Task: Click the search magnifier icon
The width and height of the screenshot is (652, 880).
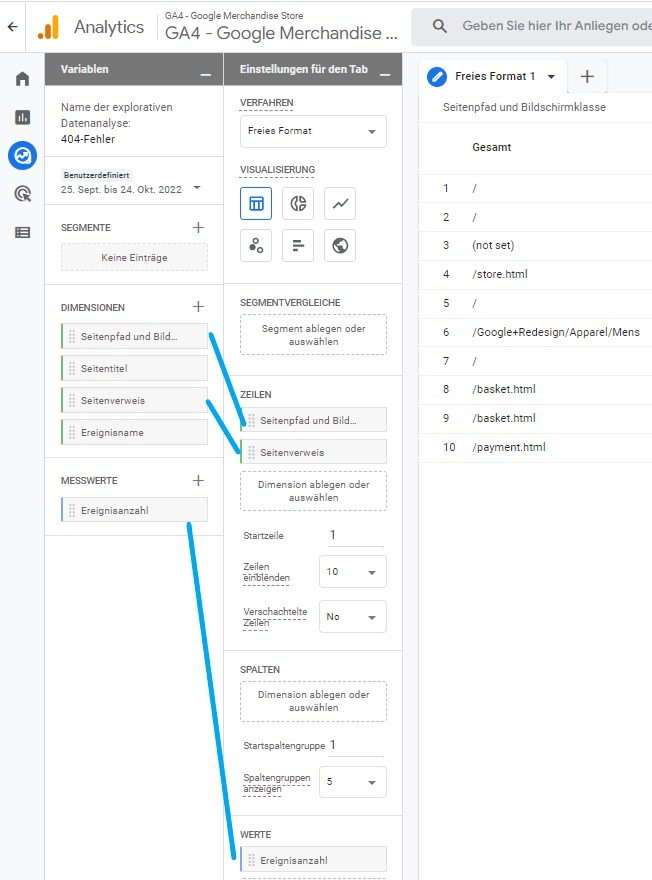Action: pyautogui.click(x=440, y=26)
